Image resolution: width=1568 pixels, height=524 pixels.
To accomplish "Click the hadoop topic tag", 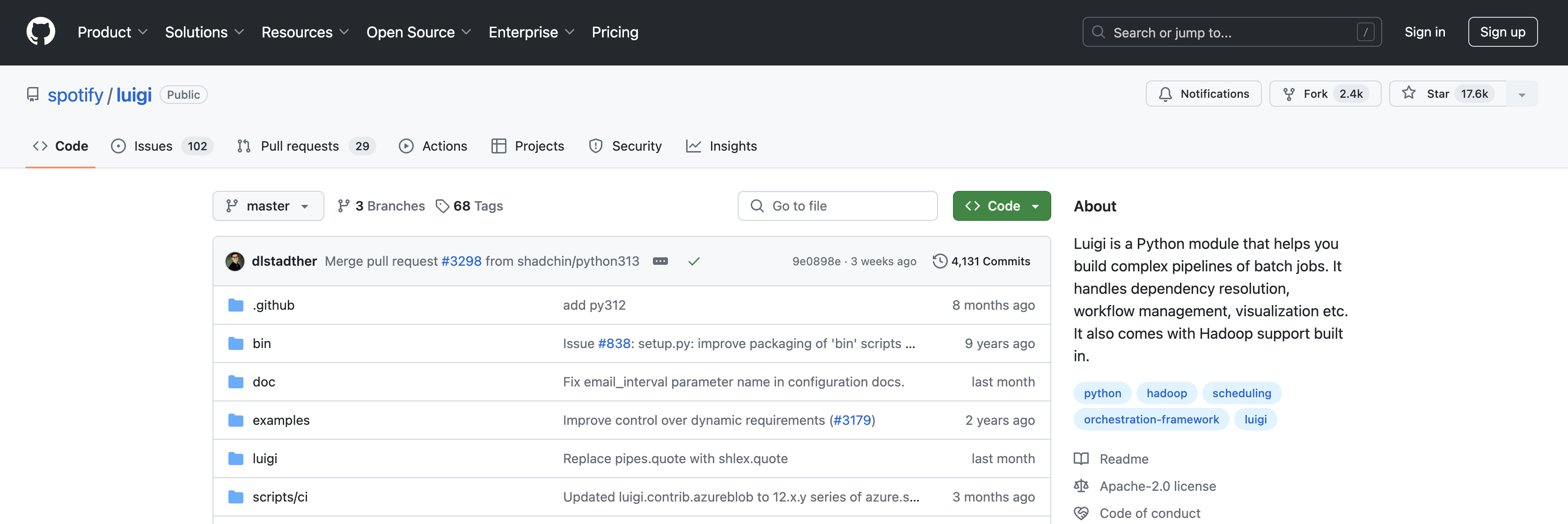I will coord(1166,394).
